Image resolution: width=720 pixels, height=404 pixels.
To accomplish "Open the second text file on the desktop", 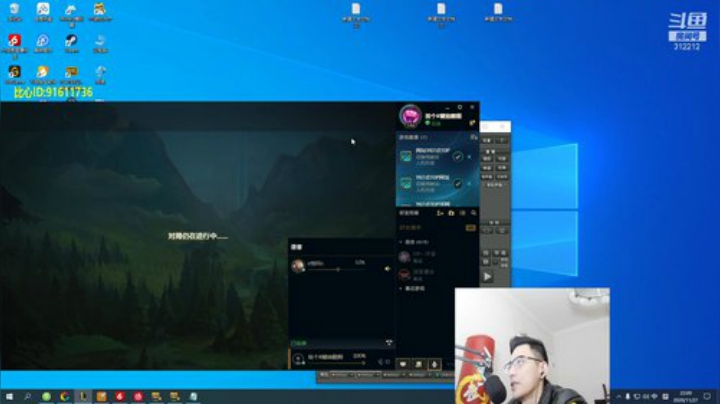I will tap(441, 15).
